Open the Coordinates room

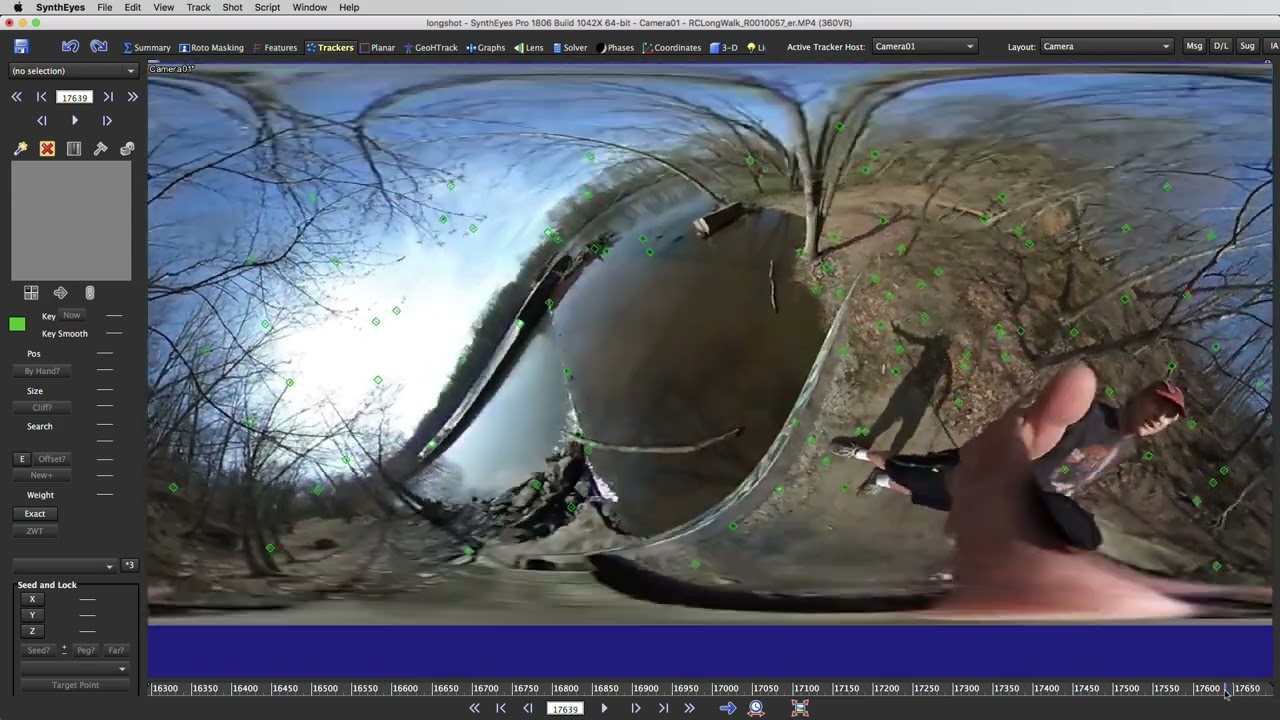tap(672, 47)
